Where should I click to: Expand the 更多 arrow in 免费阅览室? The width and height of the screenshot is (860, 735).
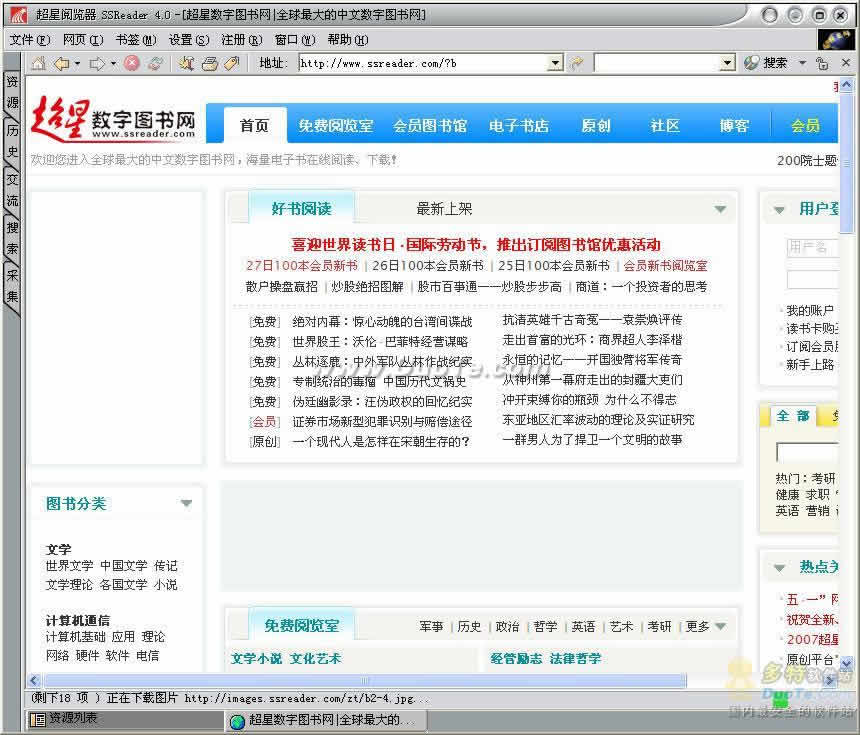[x=721, y=626]
